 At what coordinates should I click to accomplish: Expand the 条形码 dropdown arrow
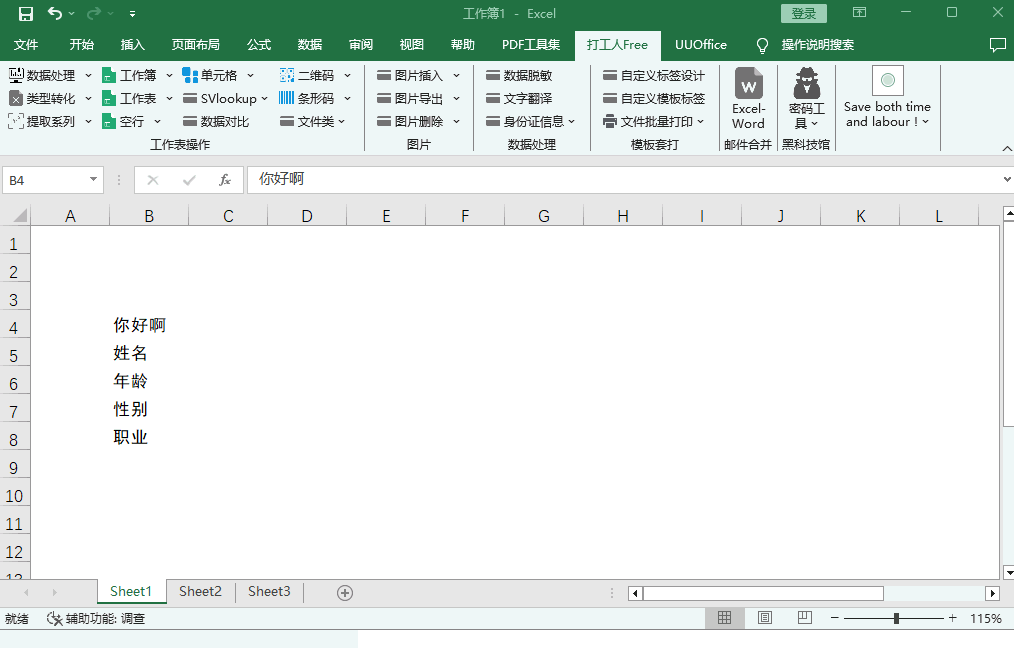[x=347, y=98]
